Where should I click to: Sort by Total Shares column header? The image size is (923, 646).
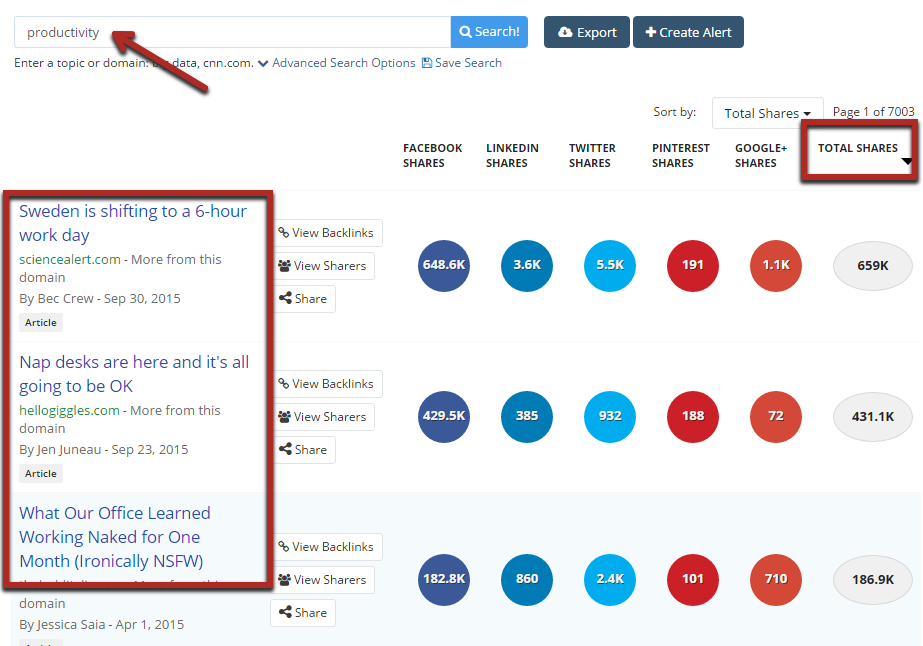point(858,148)
